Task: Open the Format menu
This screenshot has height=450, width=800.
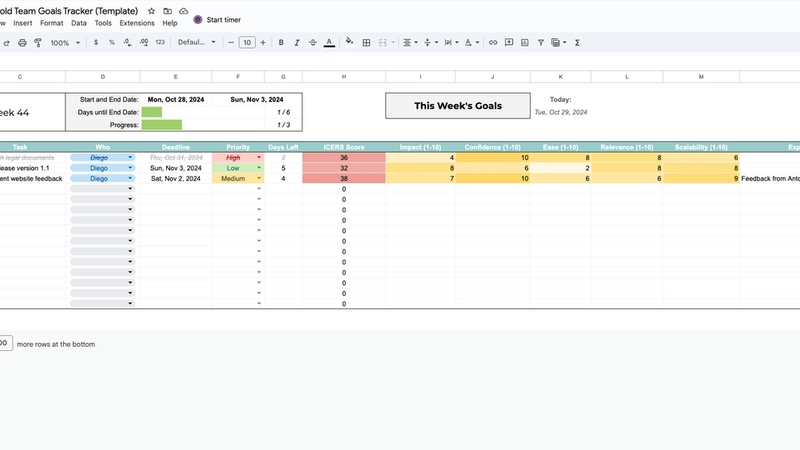Action: tap(52, 23)
